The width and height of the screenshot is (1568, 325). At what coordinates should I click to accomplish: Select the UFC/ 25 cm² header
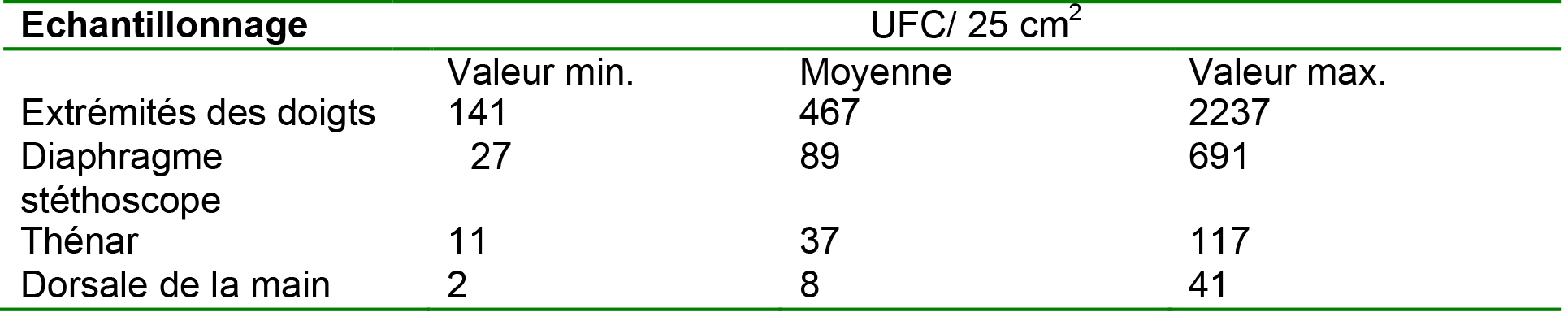coord(976,24)
